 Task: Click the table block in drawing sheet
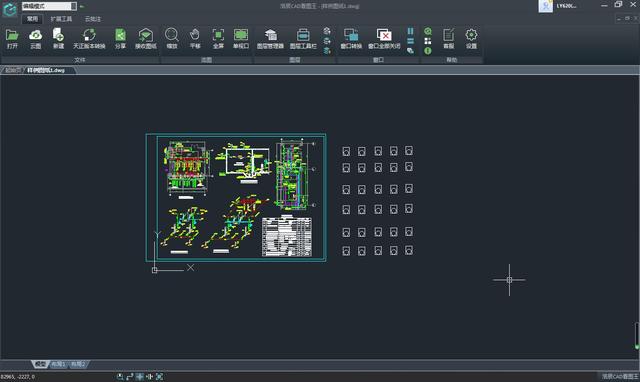[287, 237]
